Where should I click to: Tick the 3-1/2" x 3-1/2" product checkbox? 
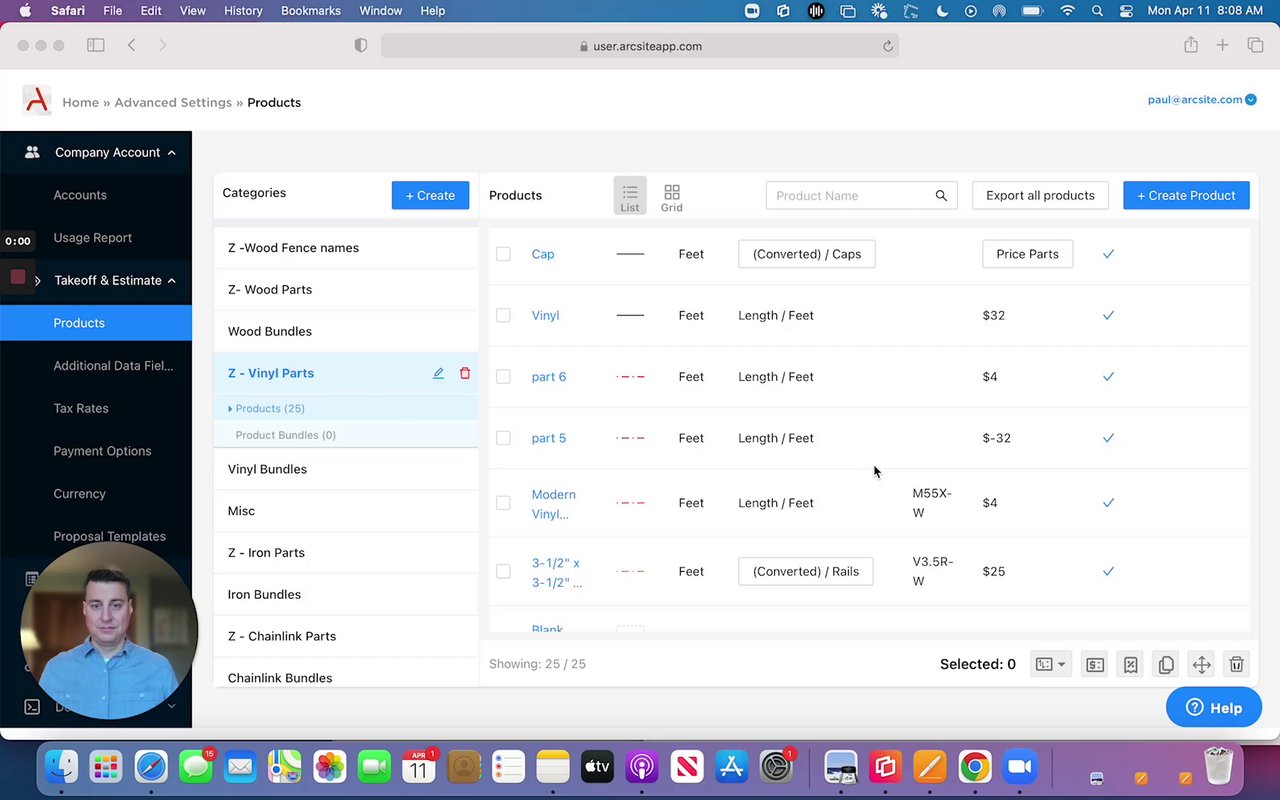coord(503,572)
